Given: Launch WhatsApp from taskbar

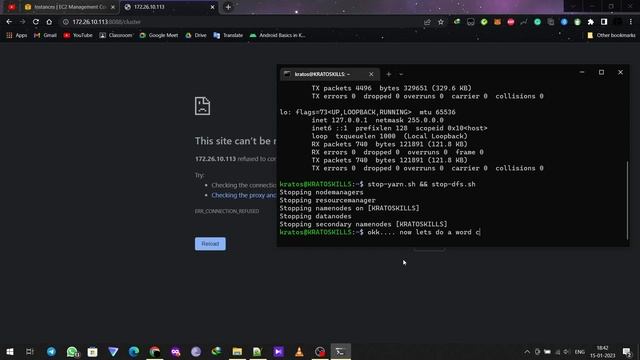Looking at the screenshot, I should 72,351.
